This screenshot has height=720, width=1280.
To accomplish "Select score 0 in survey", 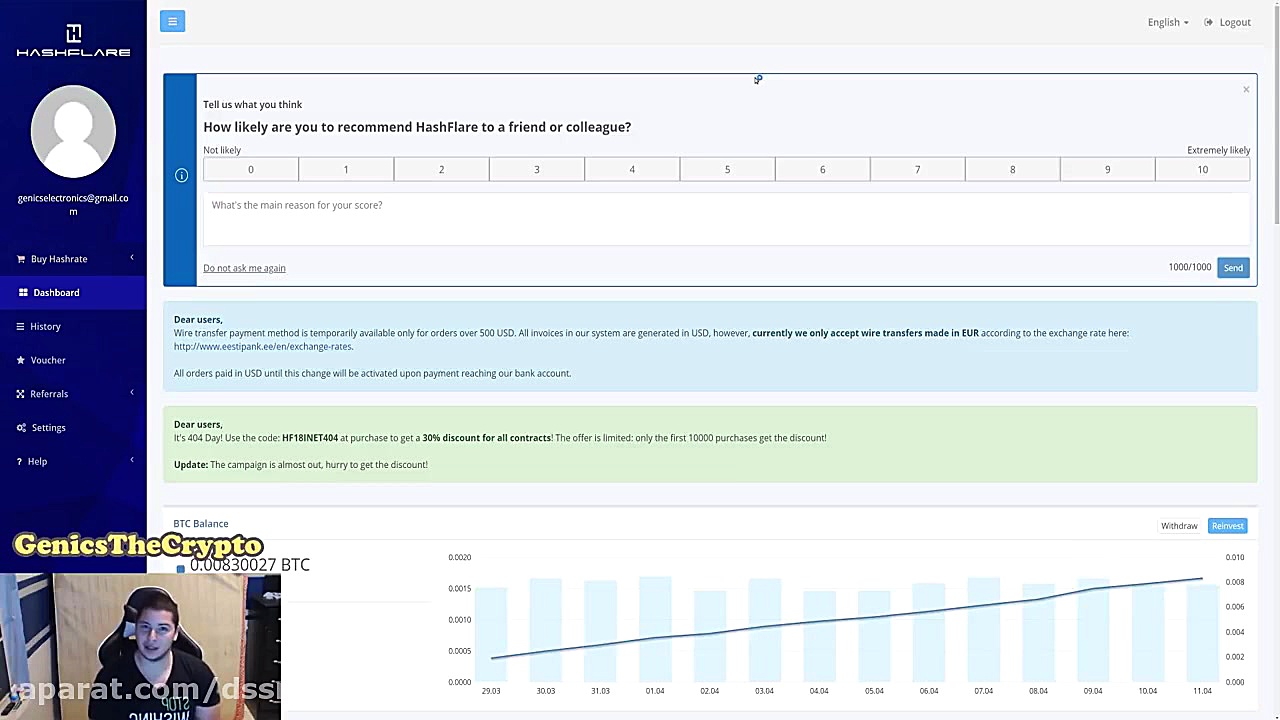I will 251,170.
